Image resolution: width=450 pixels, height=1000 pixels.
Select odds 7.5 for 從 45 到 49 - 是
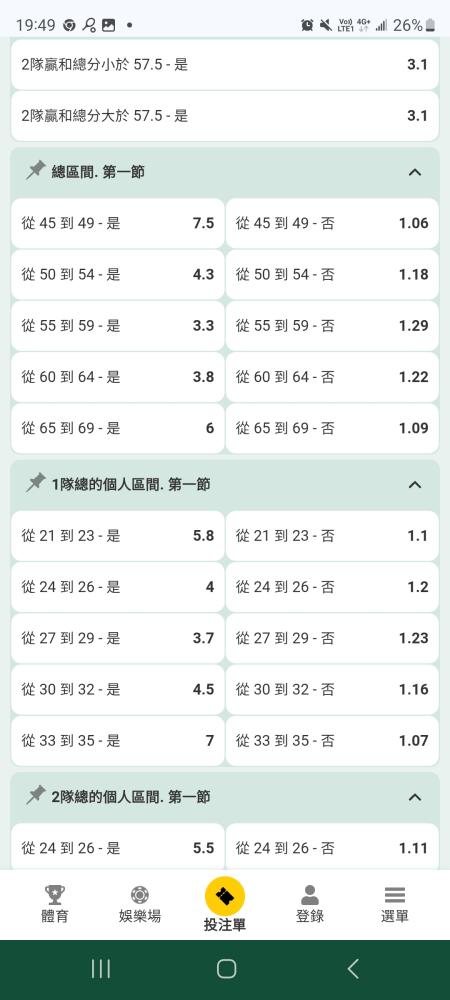(118, 223)
